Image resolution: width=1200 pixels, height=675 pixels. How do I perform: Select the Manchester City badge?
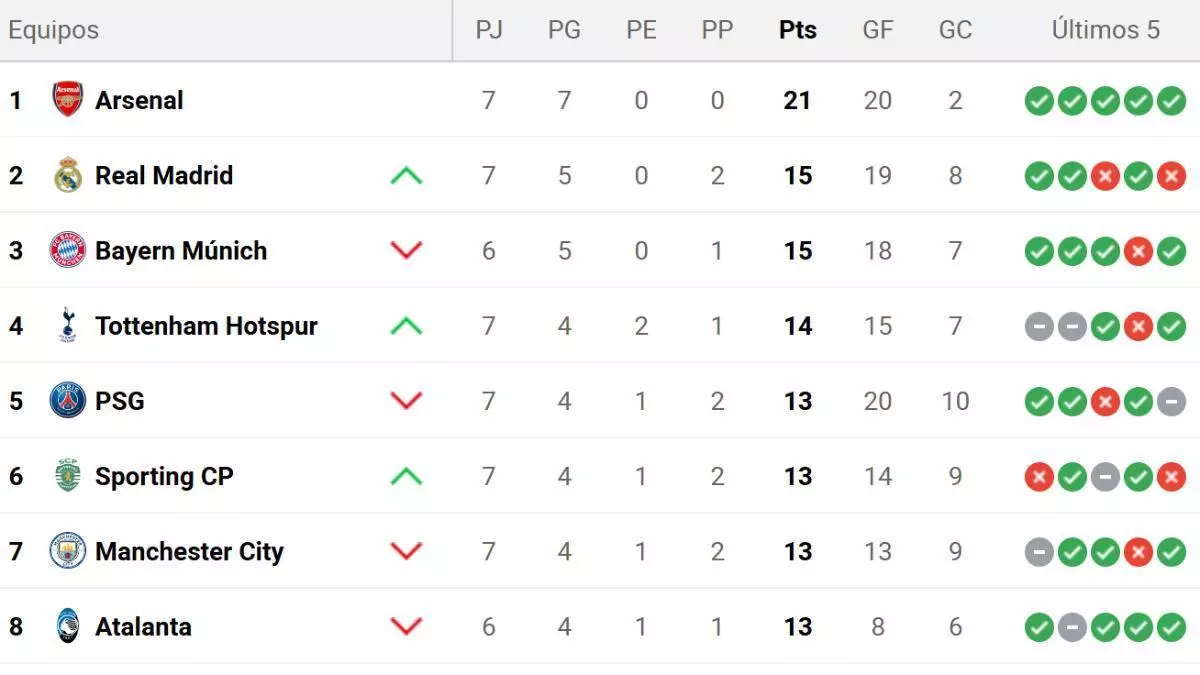[68, 551]
